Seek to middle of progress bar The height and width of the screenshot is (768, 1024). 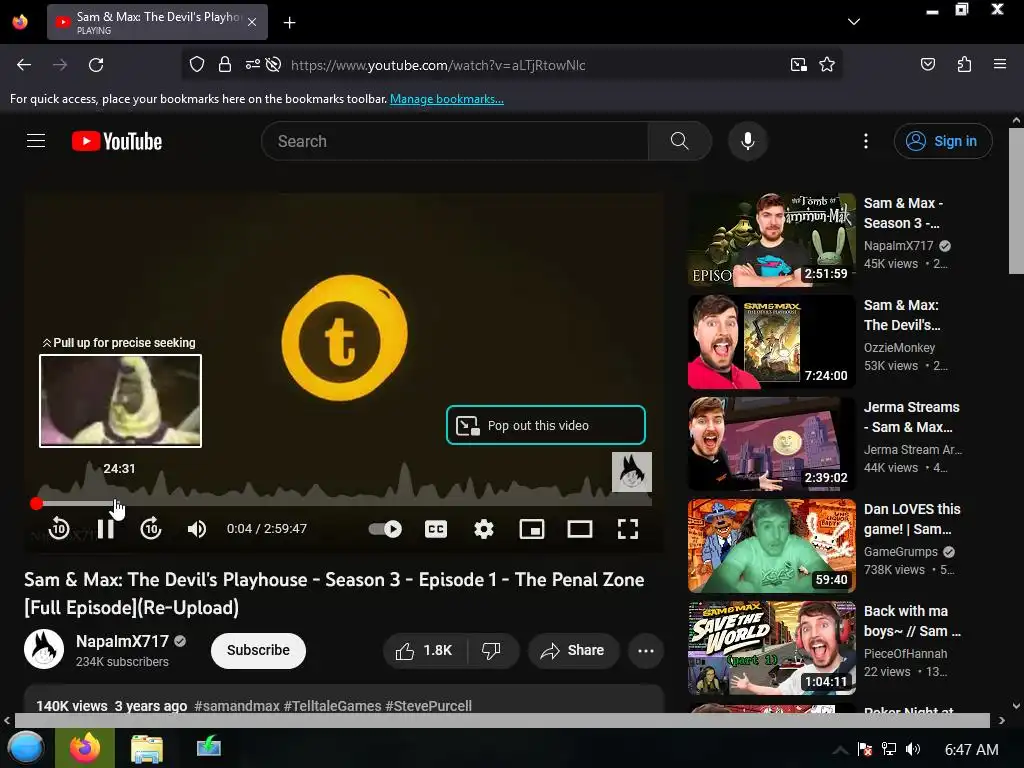(344, 503)
